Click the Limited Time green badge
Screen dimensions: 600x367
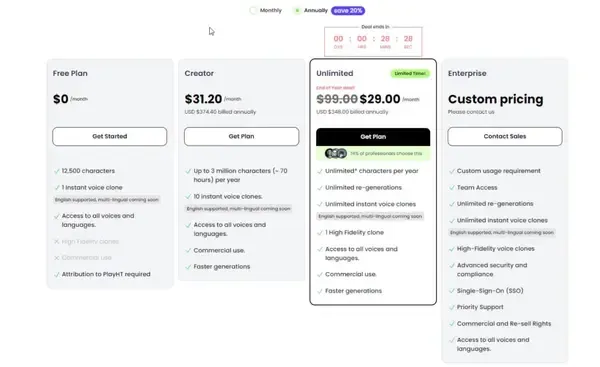click(x=410, y=73)
